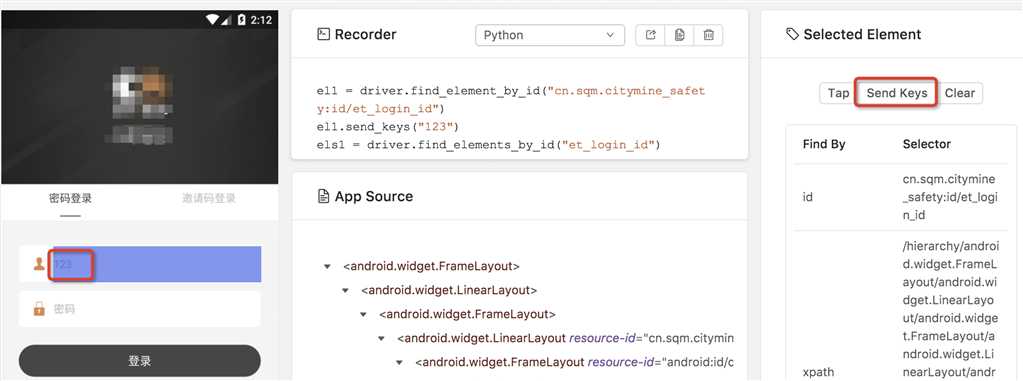This screenshot has width=1023, height=381.
Task: Click the Send Keys button
Action: pos(896,93)
